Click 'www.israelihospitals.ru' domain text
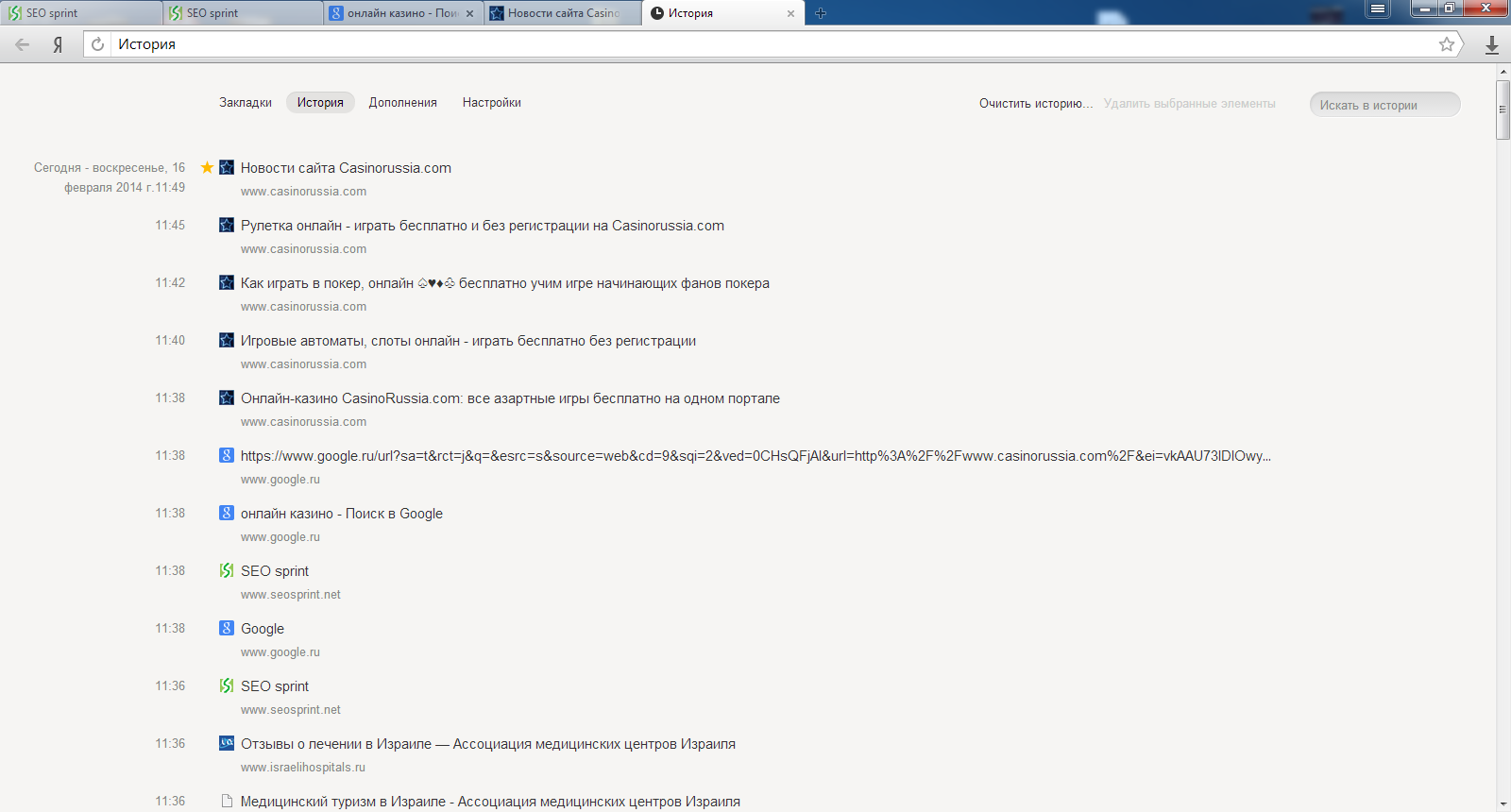The width and height of the screenshot is (1511, 812). (303, 768)
